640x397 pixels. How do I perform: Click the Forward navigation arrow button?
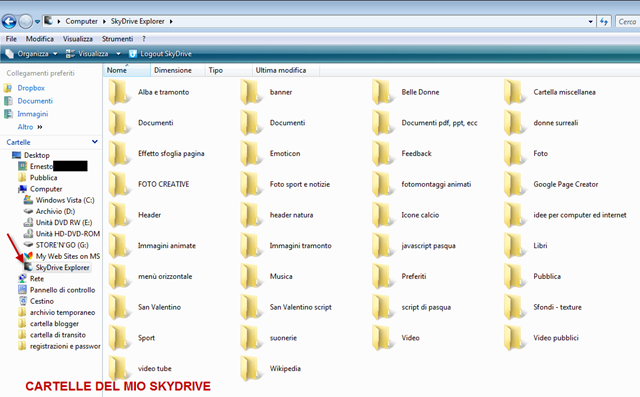coord(25,22)
